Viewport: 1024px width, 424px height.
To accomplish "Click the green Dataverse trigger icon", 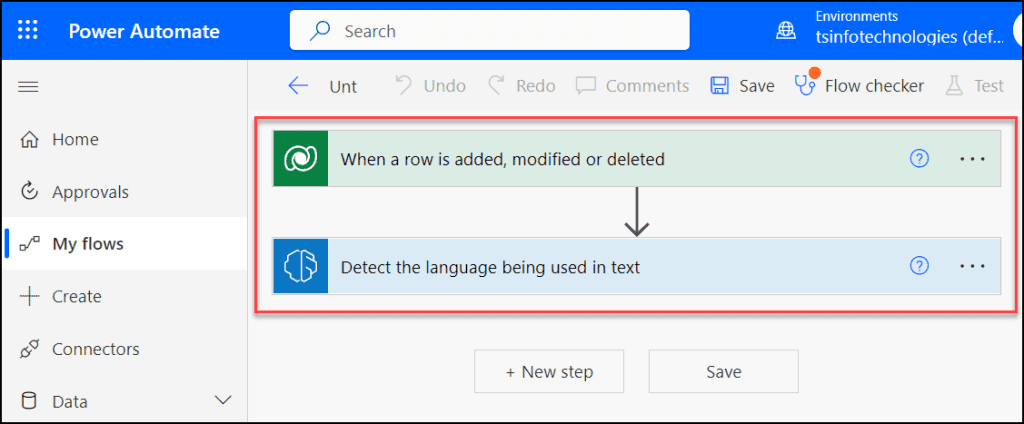I will (x=300, y=159).
